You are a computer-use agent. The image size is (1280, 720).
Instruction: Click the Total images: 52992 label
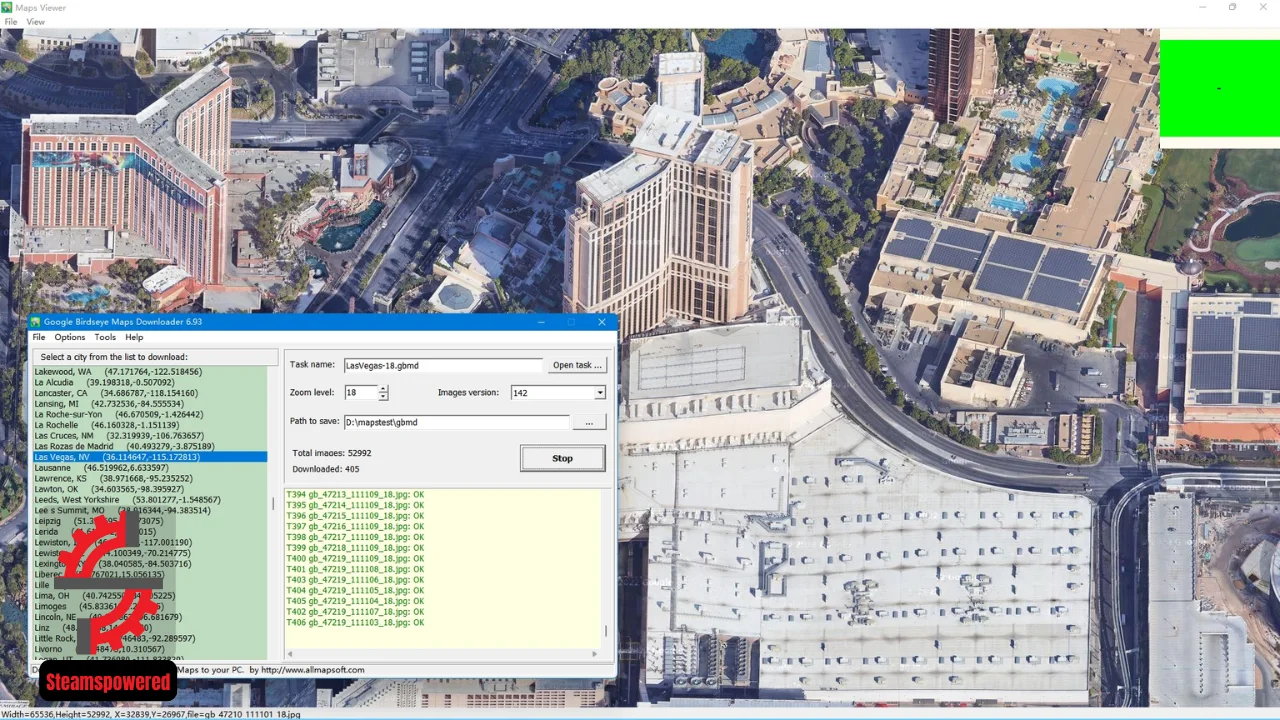(x=331, y=453)
